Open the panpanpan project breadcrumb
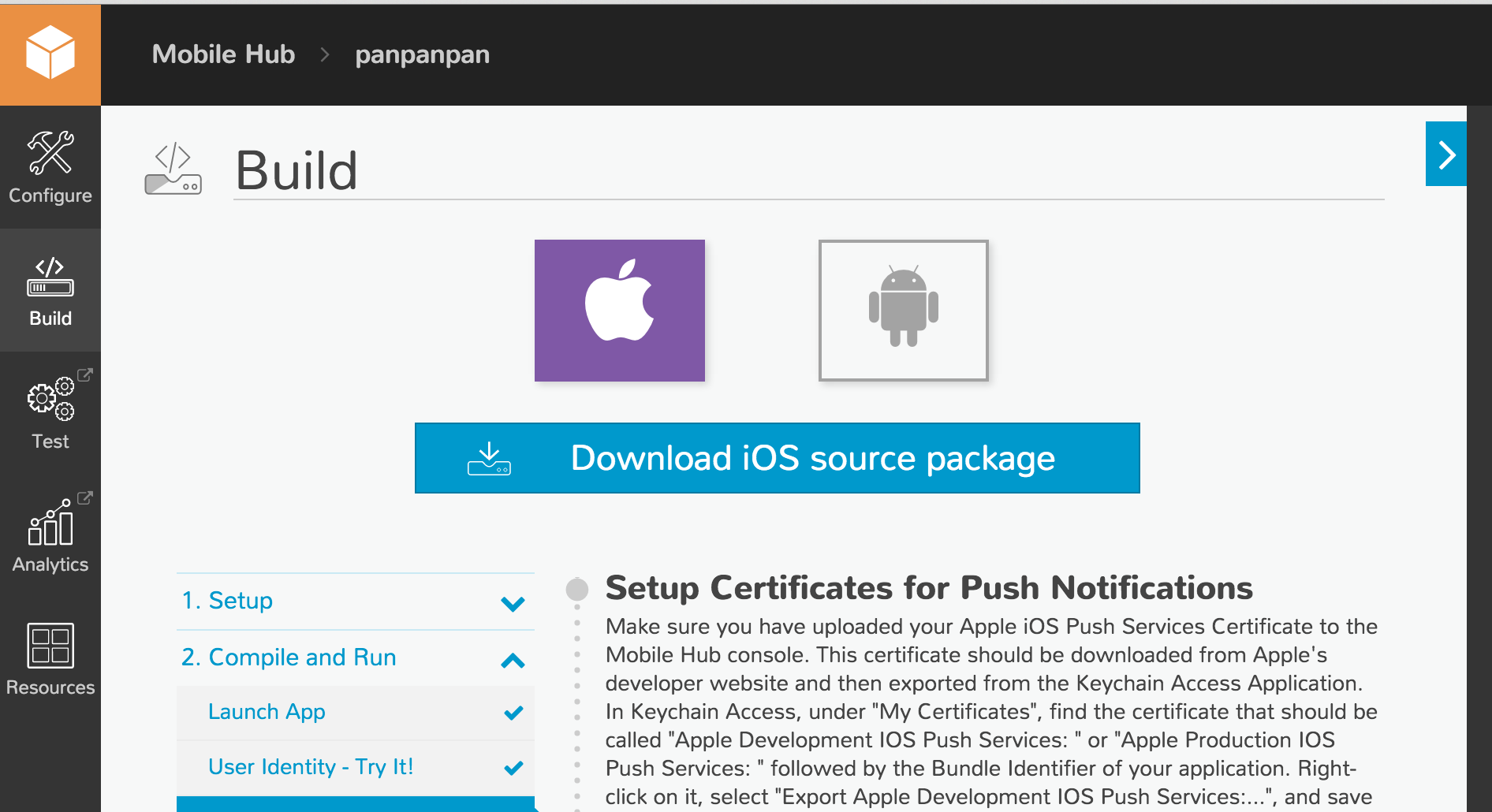This screenshot has height=812, width=1492. tap(422, 55)
